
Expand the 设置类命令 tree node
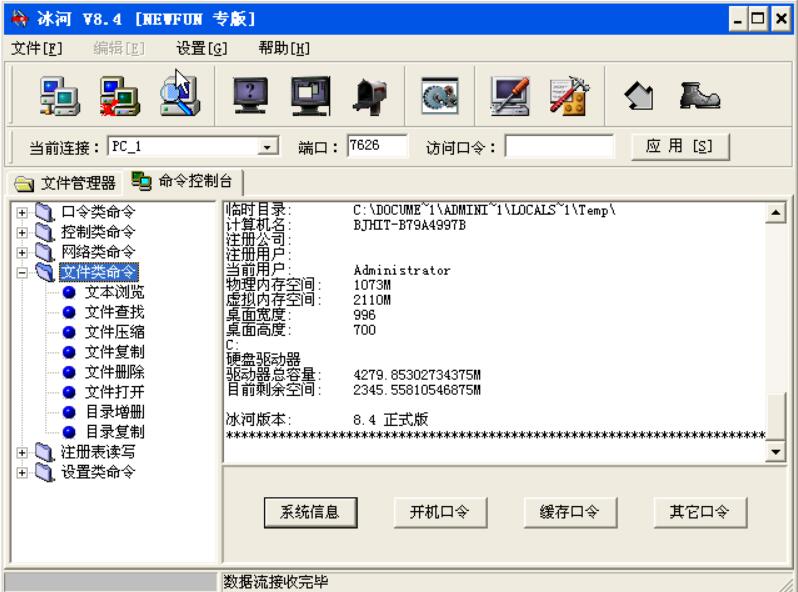pyautogui.click(x=22, y=472)
